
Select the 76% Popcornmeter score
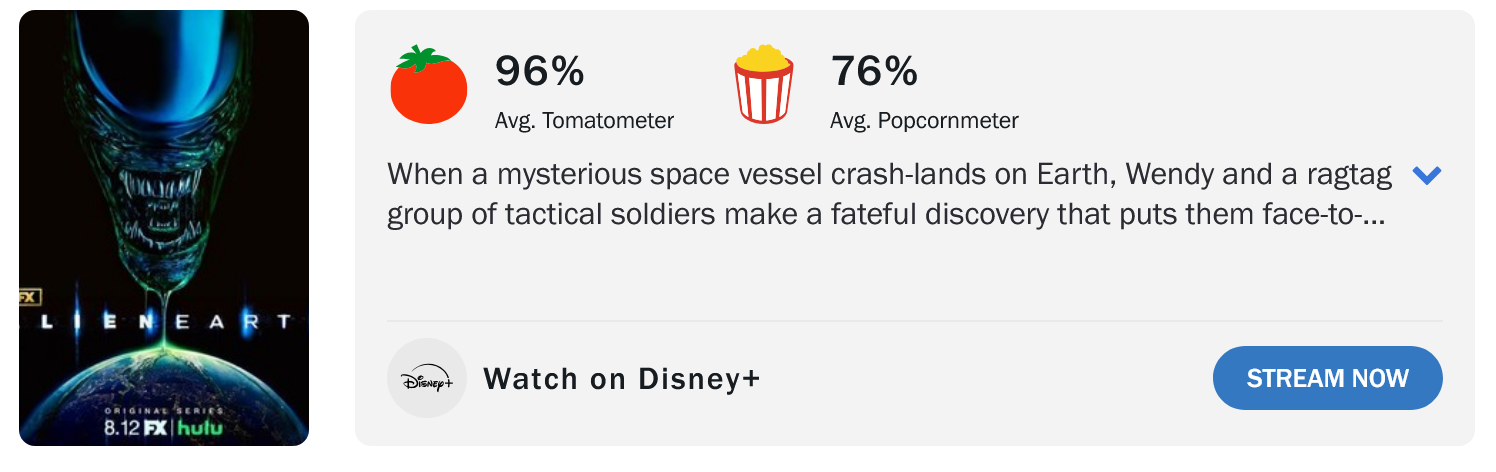pos(874,71)
